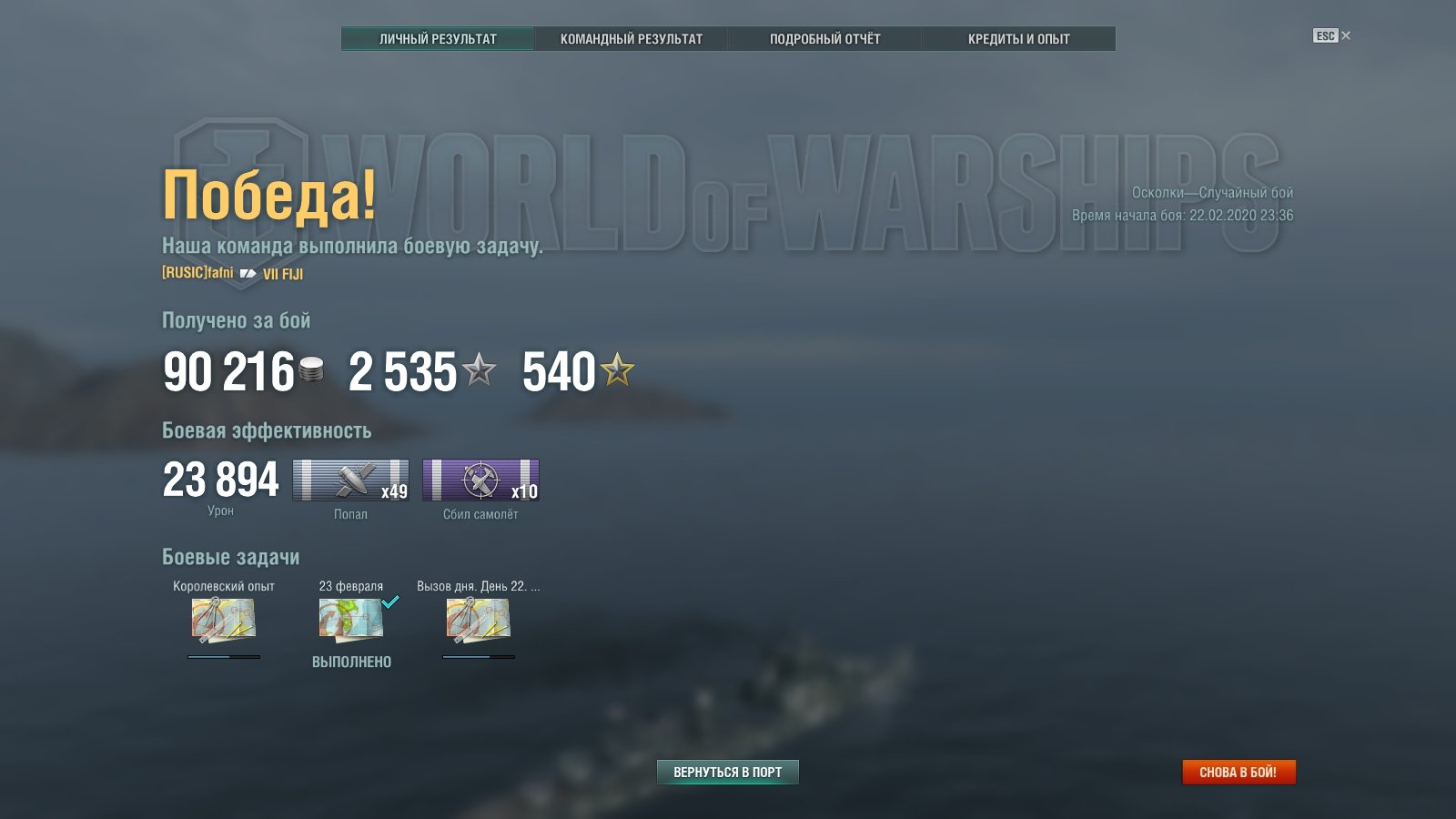Select the Личный результат tab

point(438,39)
